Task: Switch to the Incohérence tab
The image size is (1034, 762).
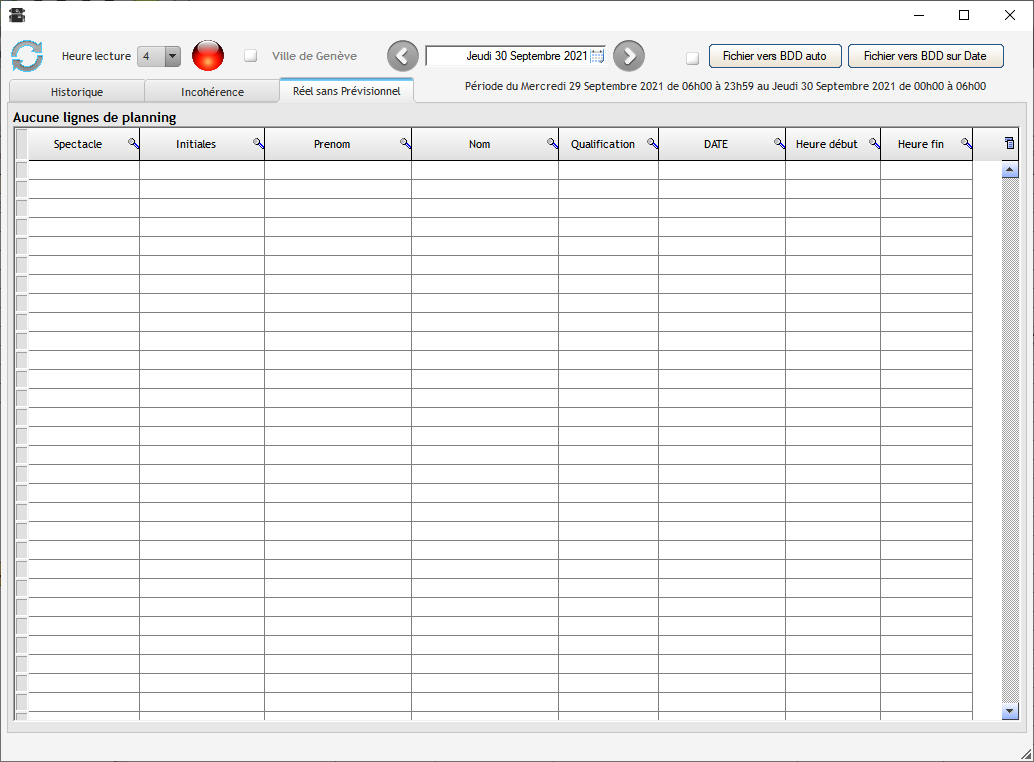Action: point(212,92)
